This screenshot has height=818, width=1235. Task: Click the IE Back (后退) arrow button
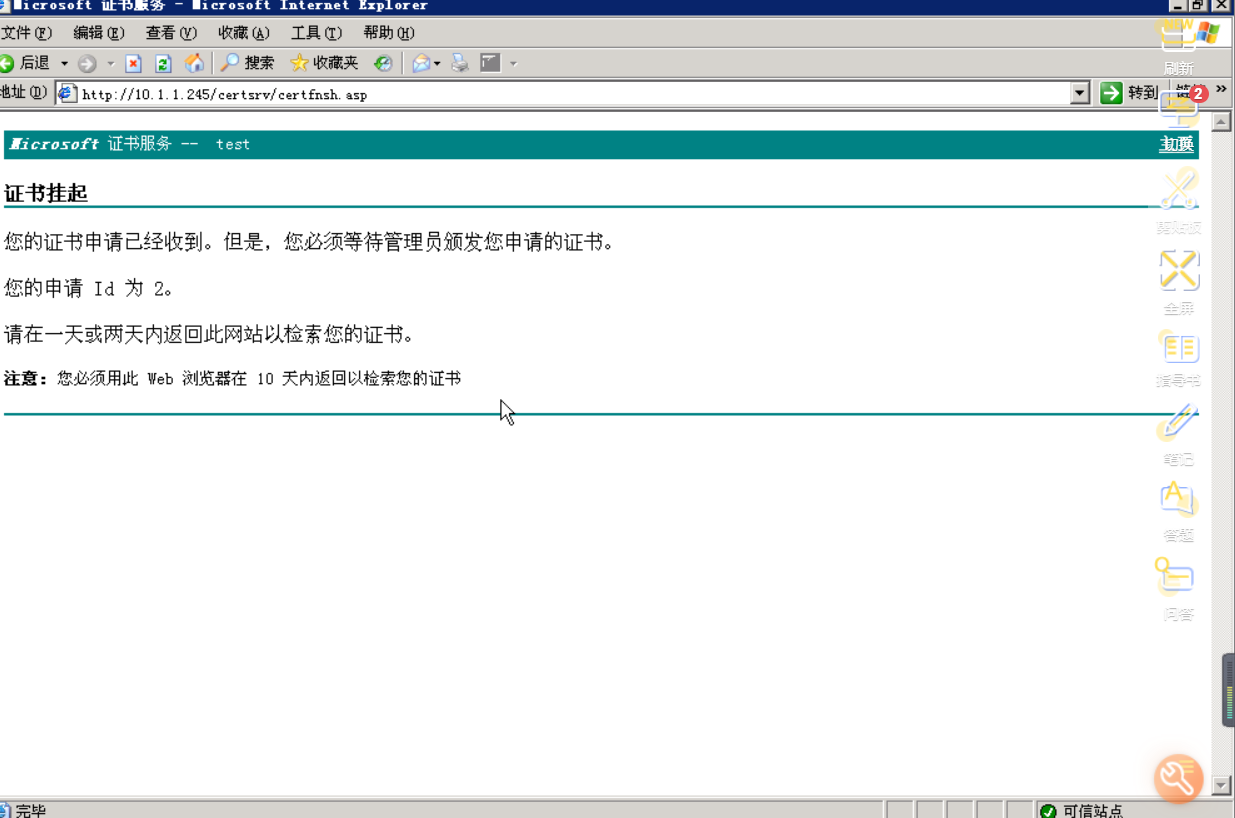25,63
